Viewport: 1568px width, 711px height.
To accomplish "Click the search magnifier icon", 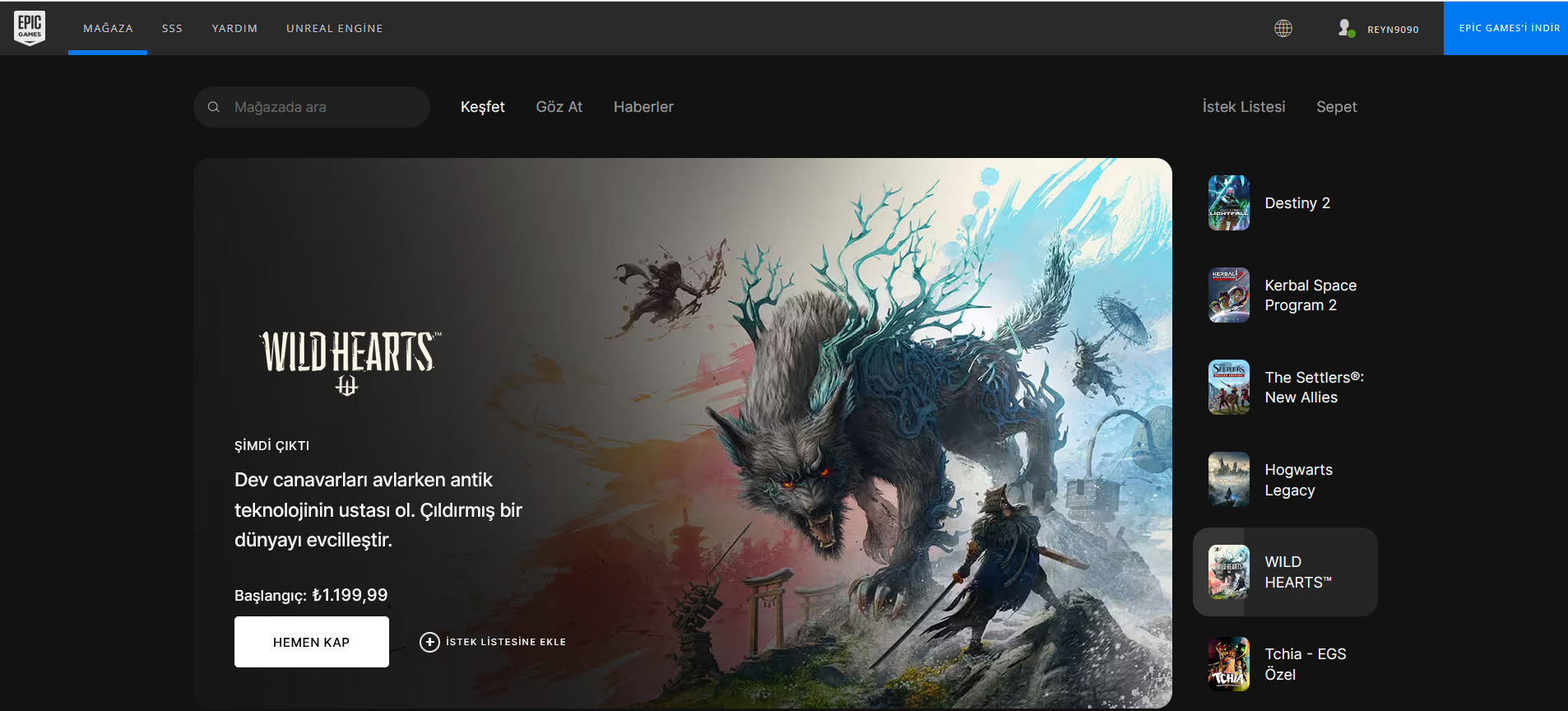I will [214, 107].
